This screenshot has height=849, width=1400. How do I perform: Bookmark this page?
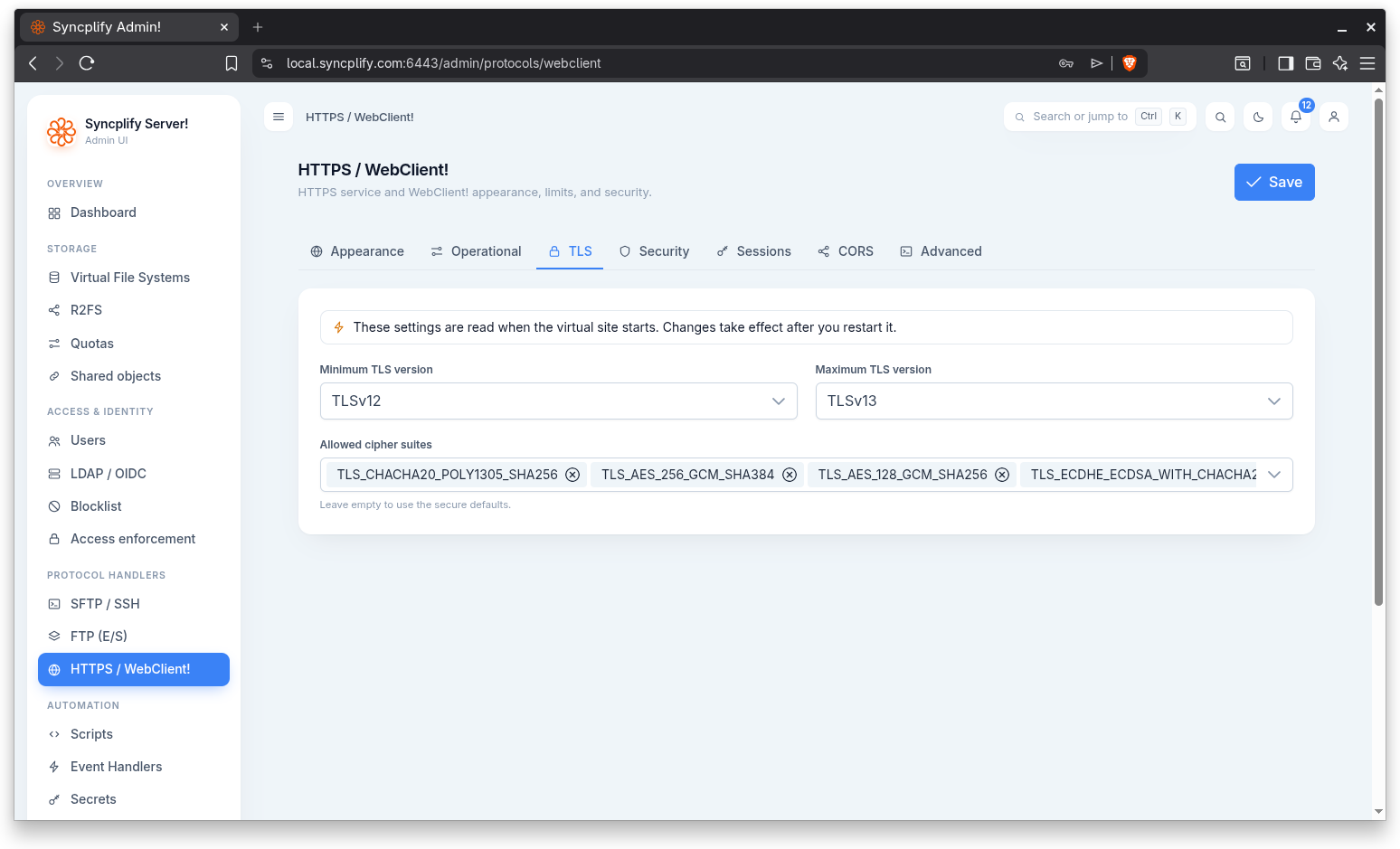click(232, 63)
